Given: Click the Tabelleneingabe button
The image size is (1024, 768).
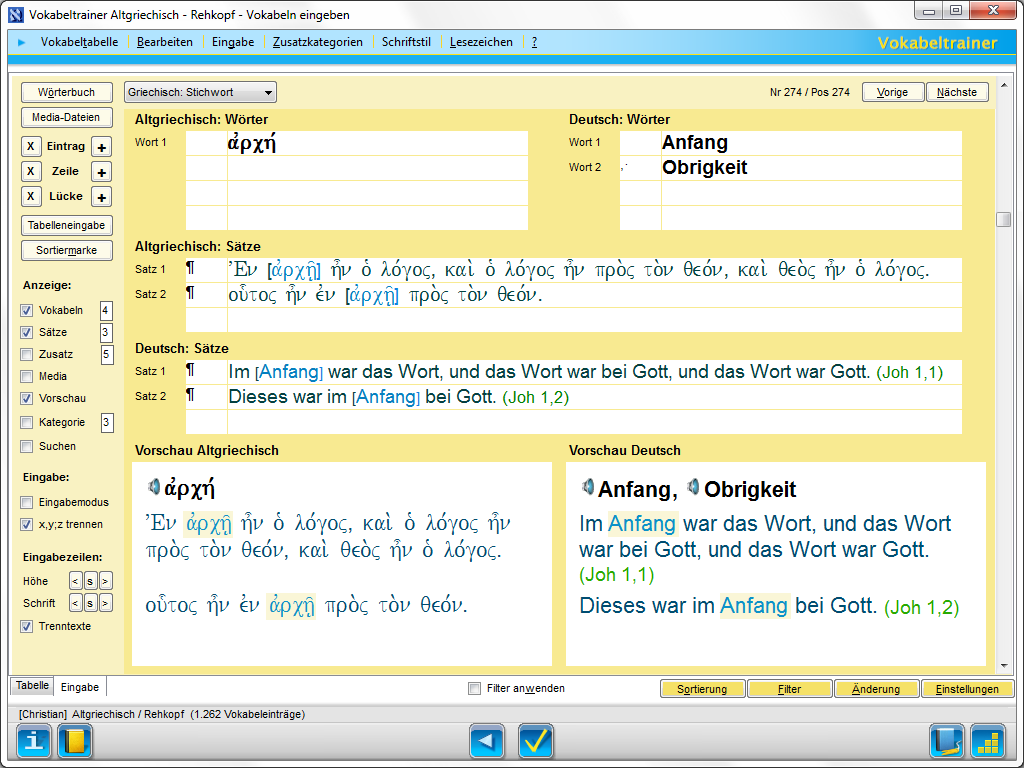Looking at the screenshot, I should click(67, 225).
